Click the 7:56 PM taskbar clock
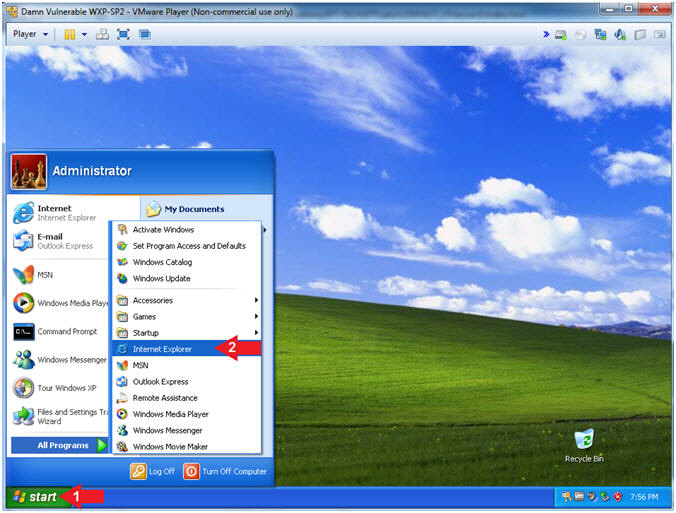Image resolution: width=676 pixels, height=513 pixels. point(644,497)
